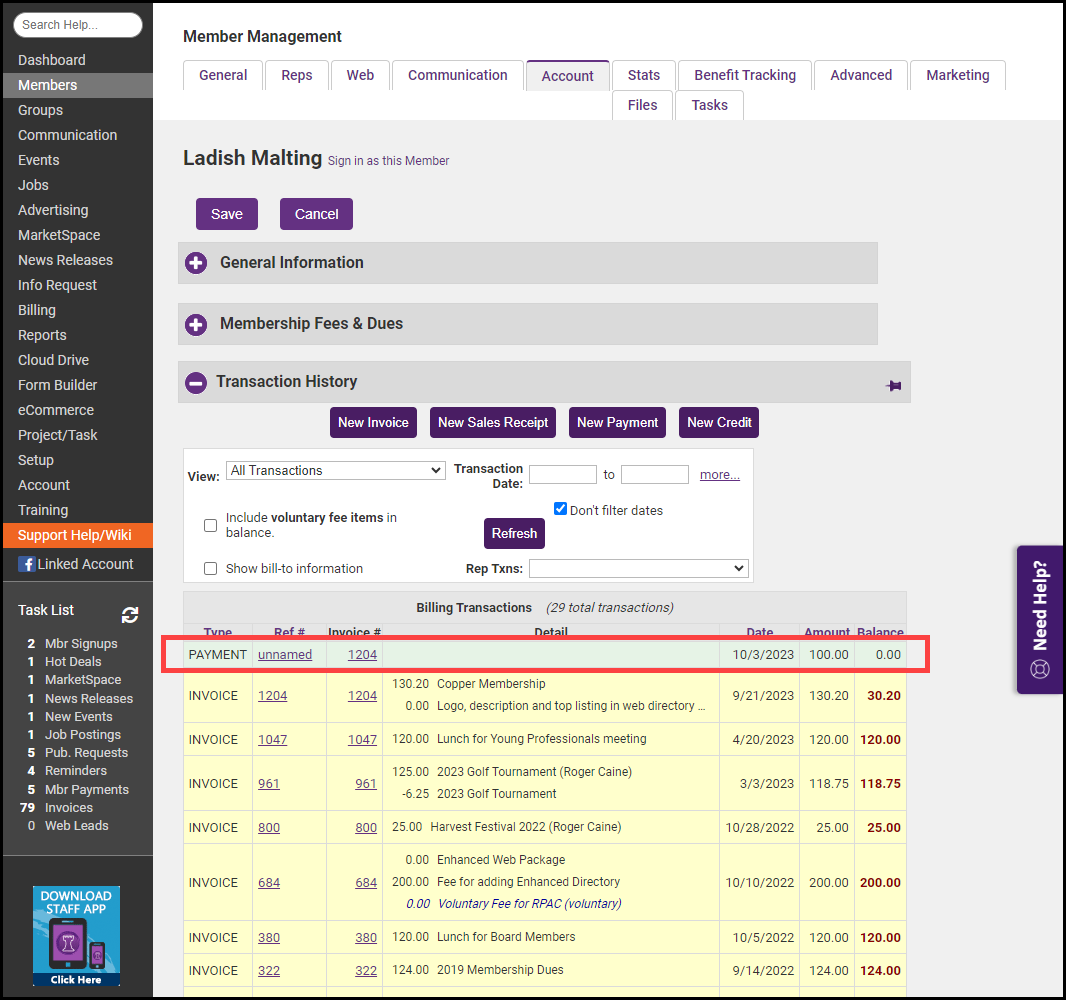This screenshot has width=1066, height=1000.
Task: Expand General Information with plus icon
Action: click(196, 263)
